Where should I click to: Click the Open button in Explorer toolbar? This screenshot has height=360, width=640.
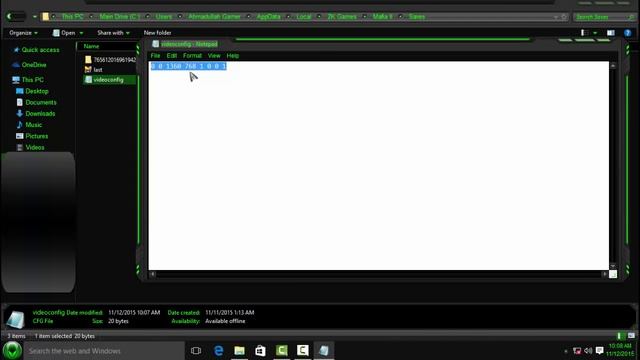coord(64,33)
